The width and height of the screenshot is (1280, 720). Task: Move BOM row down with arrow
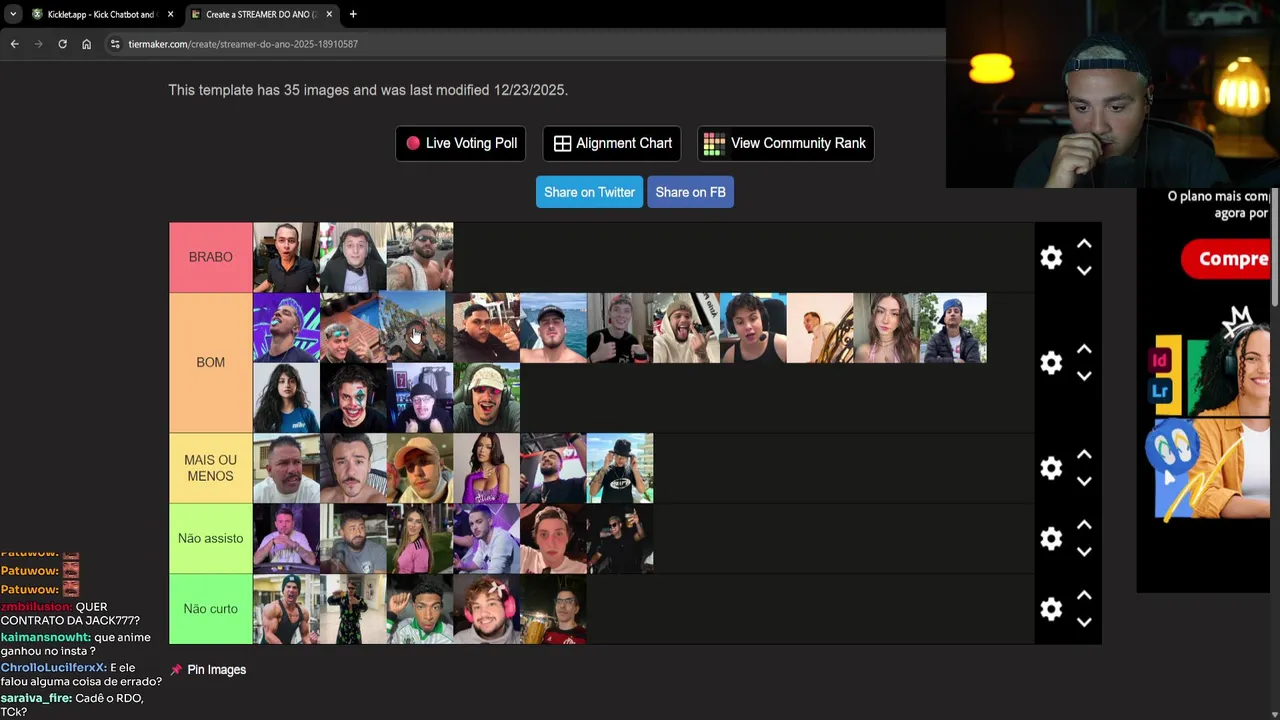click(x=1084, y=376)
